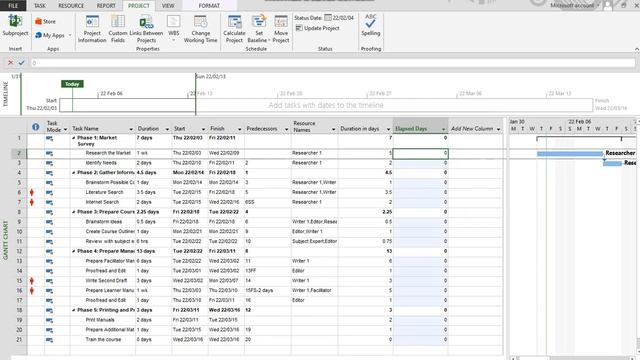This screenshot has width=640, height=360.
Task: Select 'Train the course' task name
Action: [103, 340]
